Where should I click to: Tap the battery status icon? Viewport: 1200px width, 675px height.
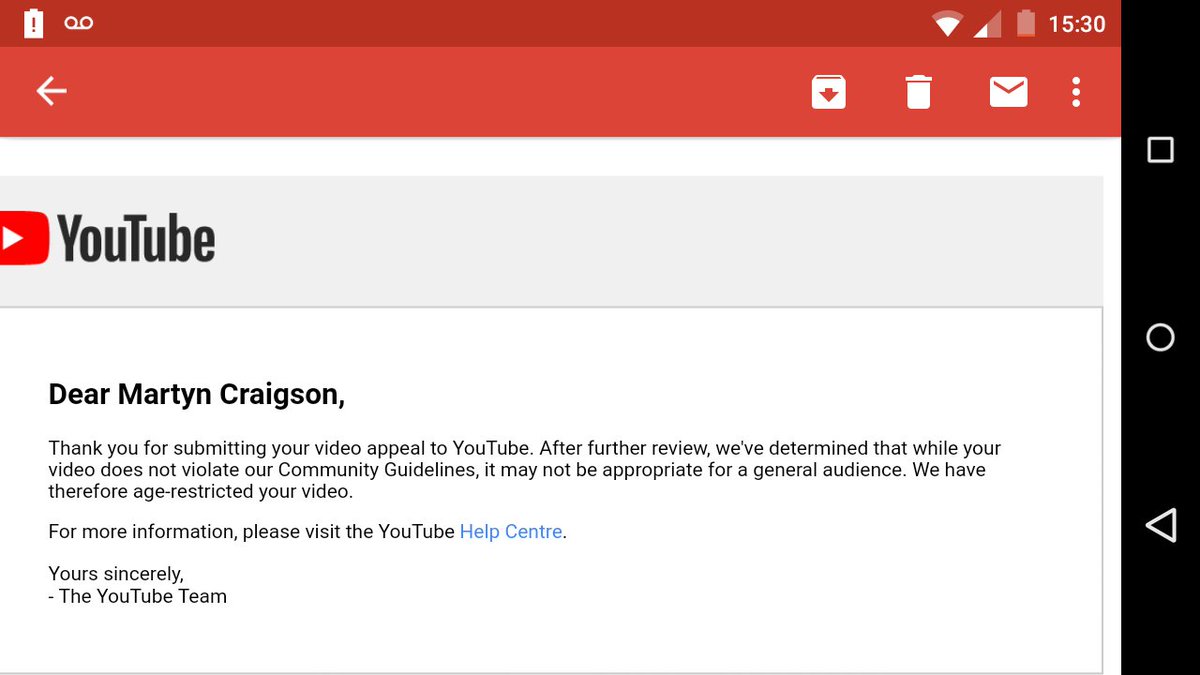(x=1025, y=23)
